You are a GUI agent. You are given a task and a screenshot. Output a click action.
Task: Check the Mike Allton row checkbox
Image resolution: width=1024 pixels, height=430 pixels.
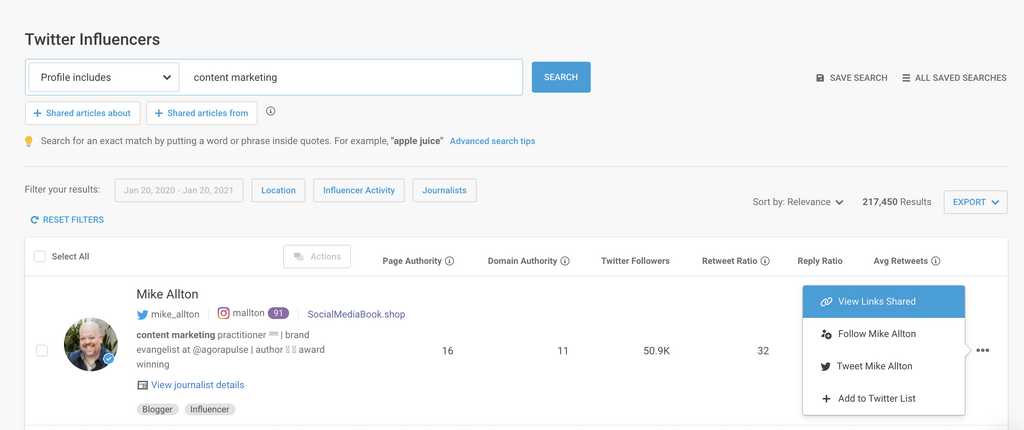[x=42, y=351]
